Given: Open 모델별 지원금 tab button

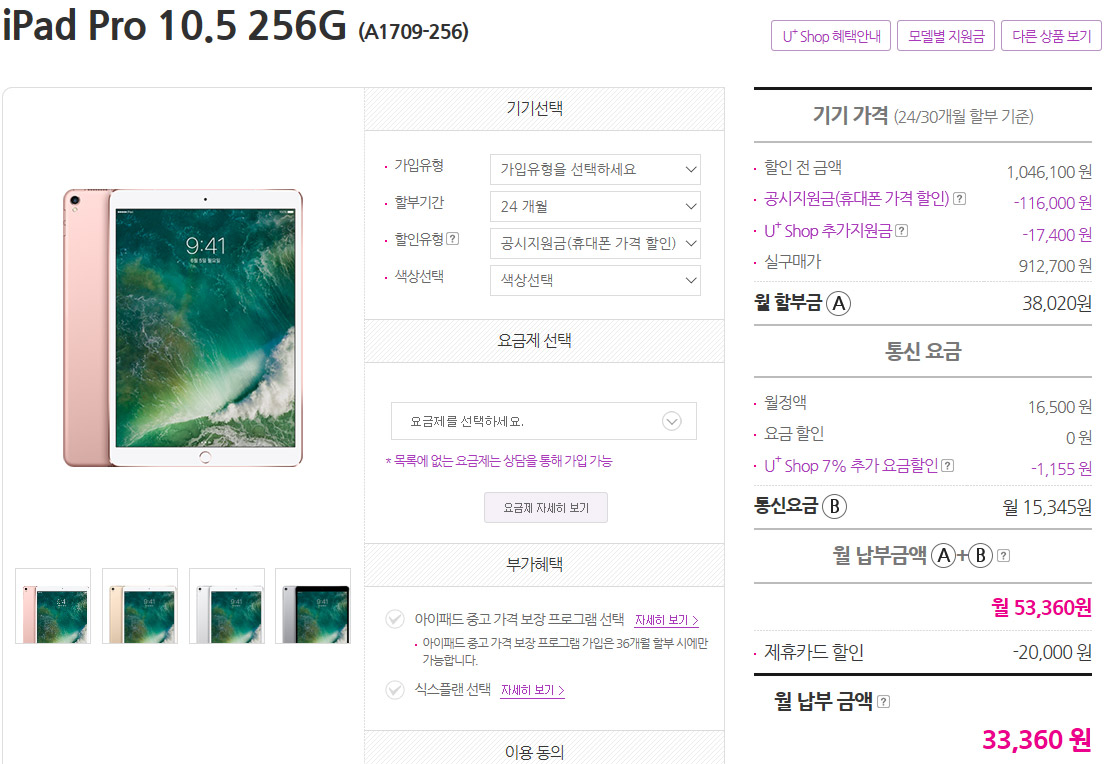Looking at the screenshot, I should coord(946,36).
